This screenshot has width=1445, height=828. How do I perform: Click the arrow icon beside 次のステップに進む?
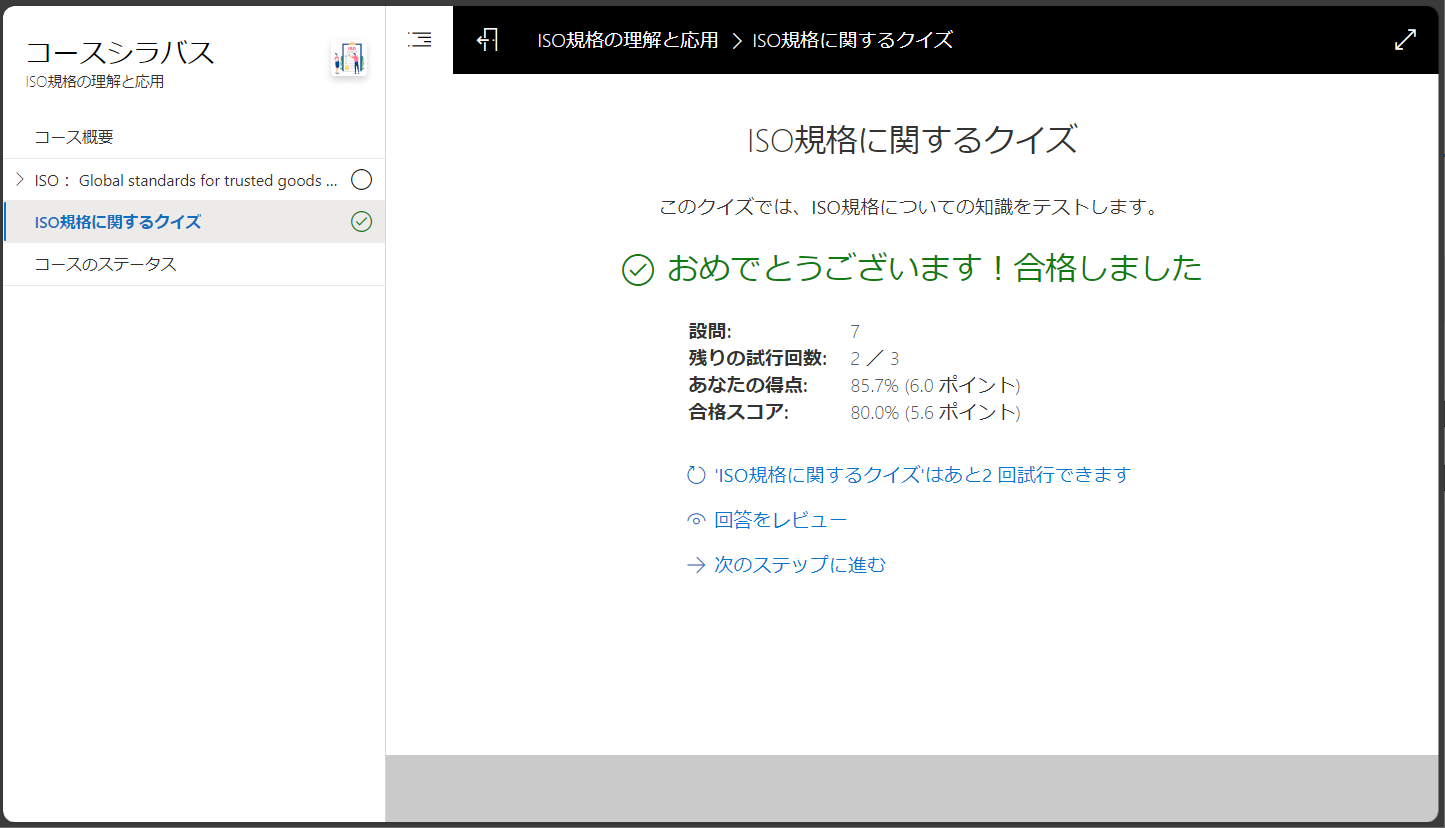point(696,565)
